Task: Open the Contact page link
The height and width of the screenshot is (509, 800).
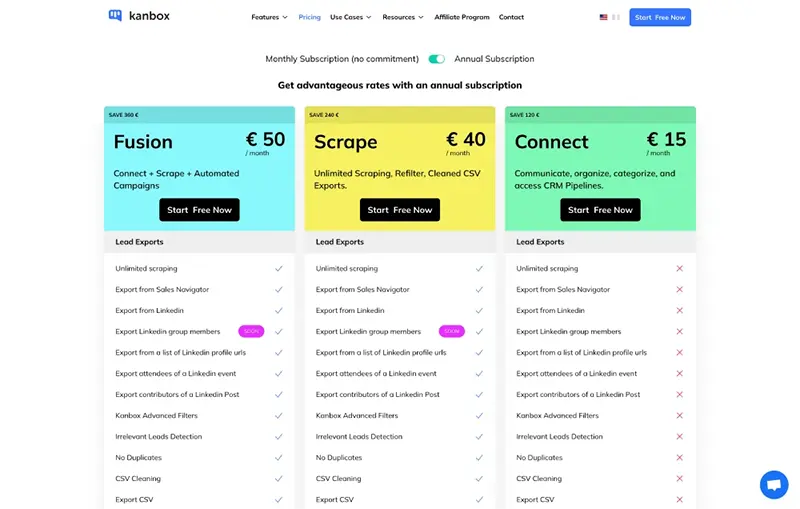Action: point(511,17)
